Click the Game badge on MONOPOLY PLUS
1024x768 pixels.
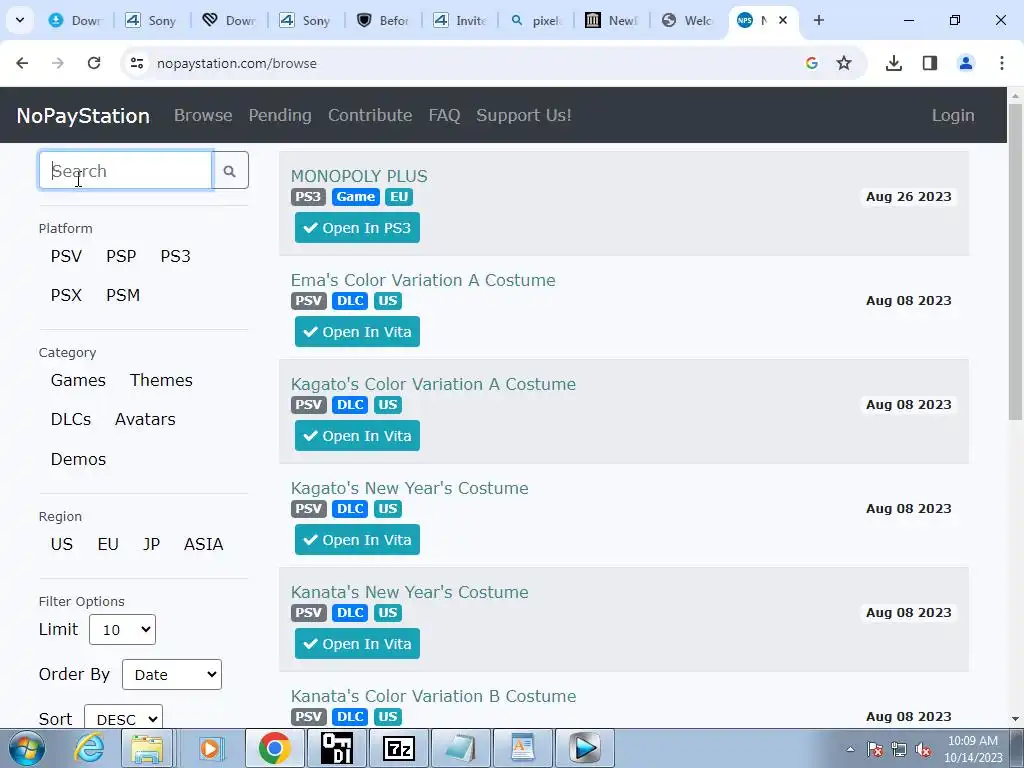coord(356,197)
